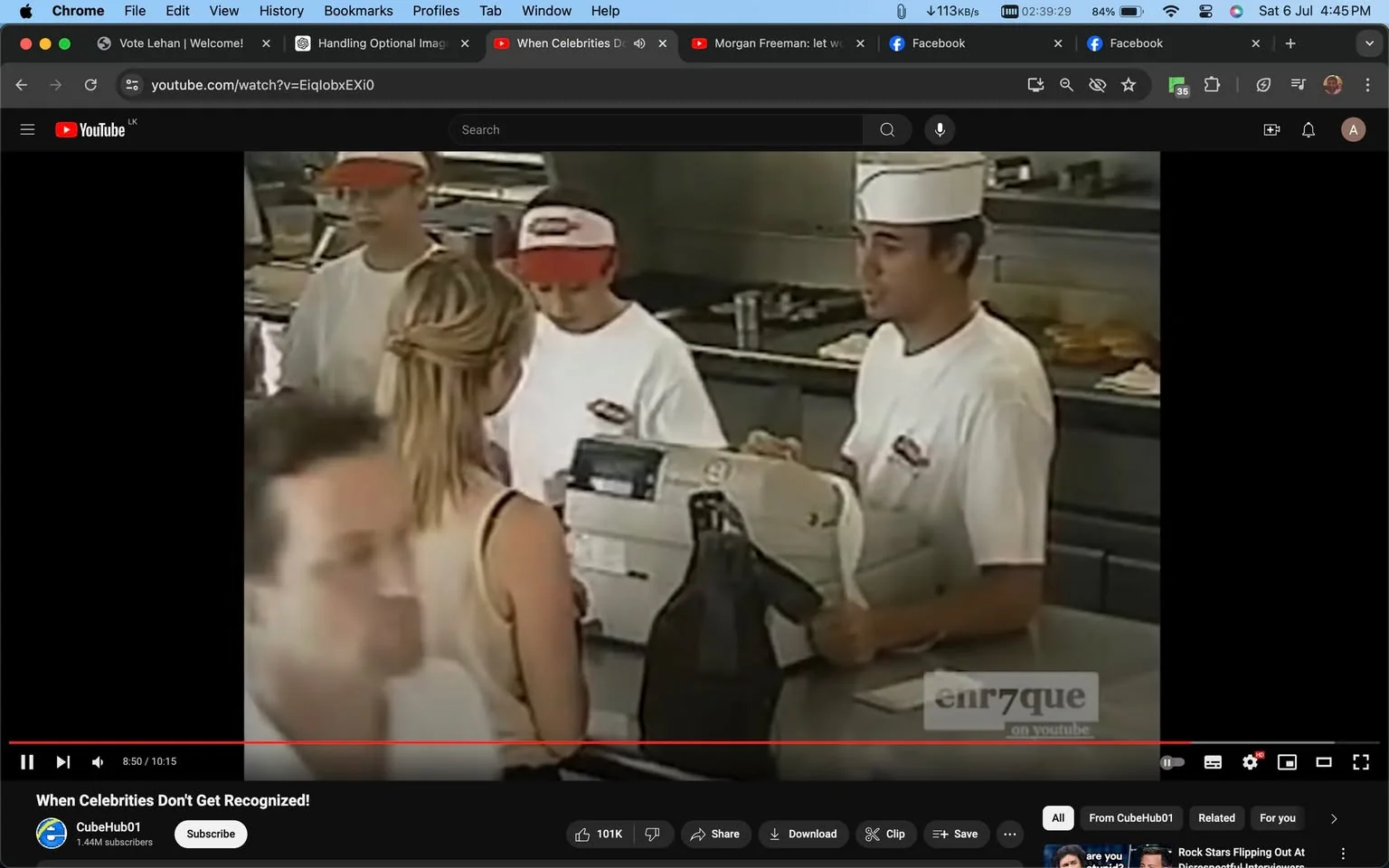Open the Wi-Fi status menu
This screenshot has width=1389, height=868.
pos(1170,11)
